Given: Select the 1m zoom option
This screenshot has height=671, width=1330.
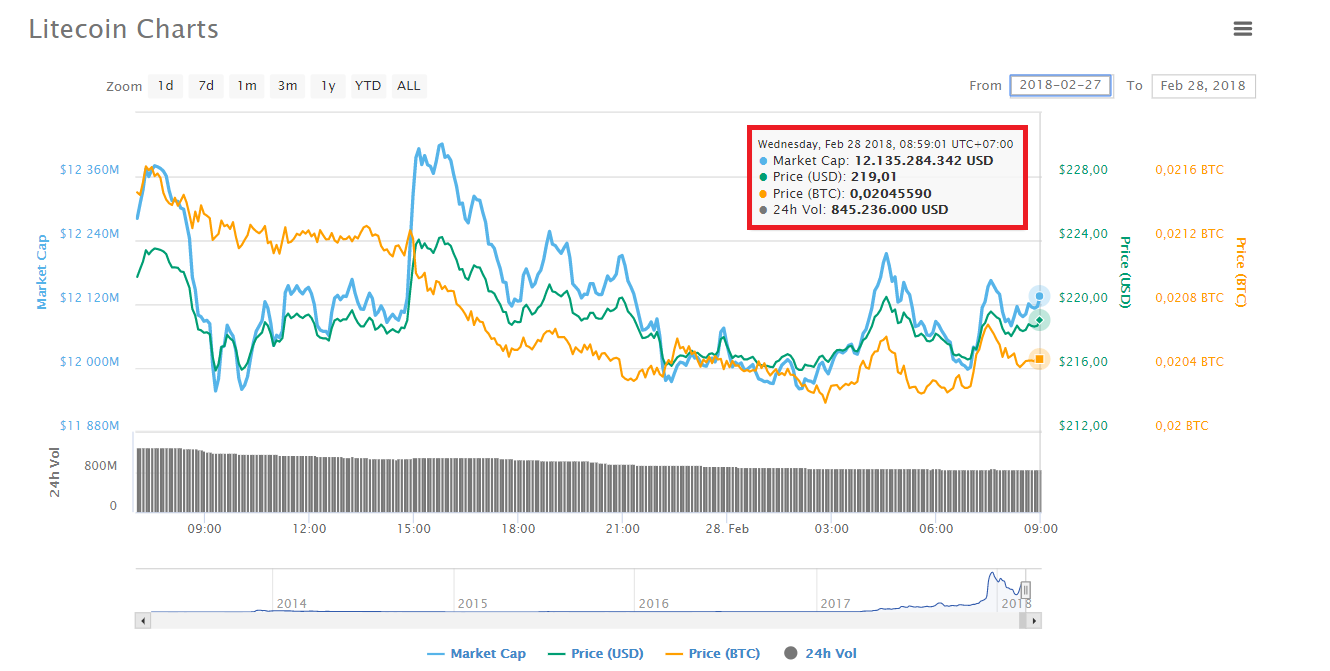Looking at the screenshot, I should [x=246, y=86].
